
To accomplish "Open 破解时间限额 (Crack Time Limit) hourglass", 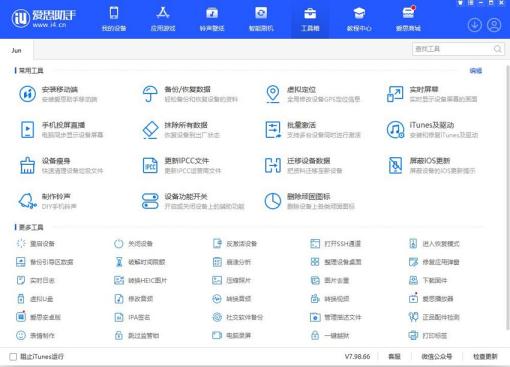I will click(x=140, y=262).
